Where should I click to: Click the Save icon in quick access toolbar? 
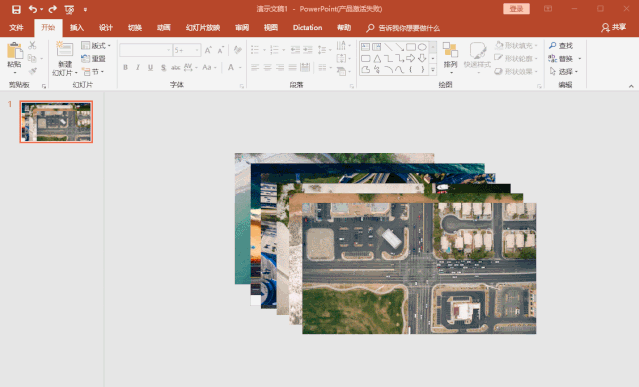click(x=16, y=9)
